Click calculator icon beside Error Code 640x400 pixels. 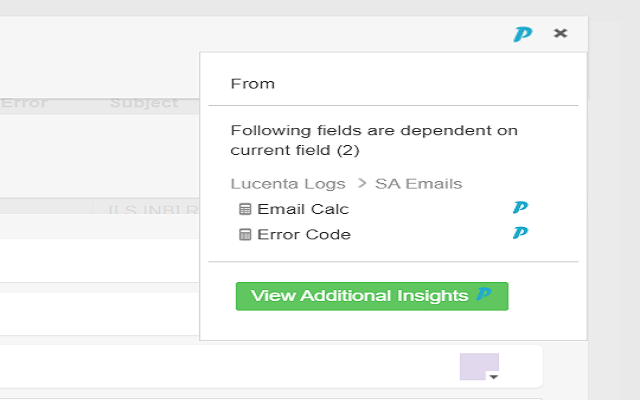point(245,234)
